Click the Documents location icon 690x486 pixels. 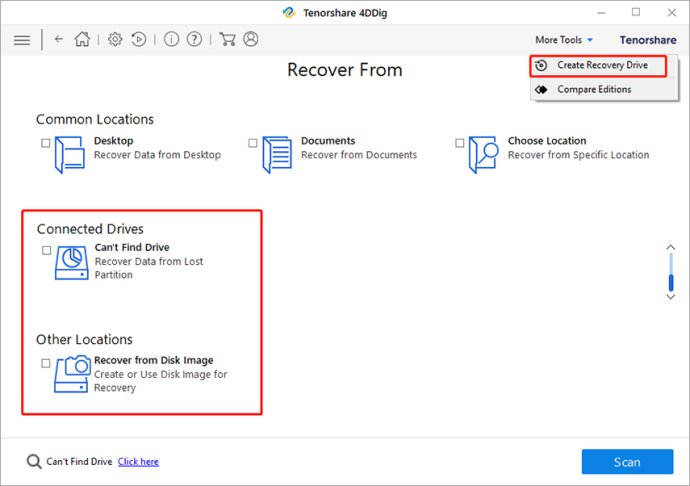(277, 155)
